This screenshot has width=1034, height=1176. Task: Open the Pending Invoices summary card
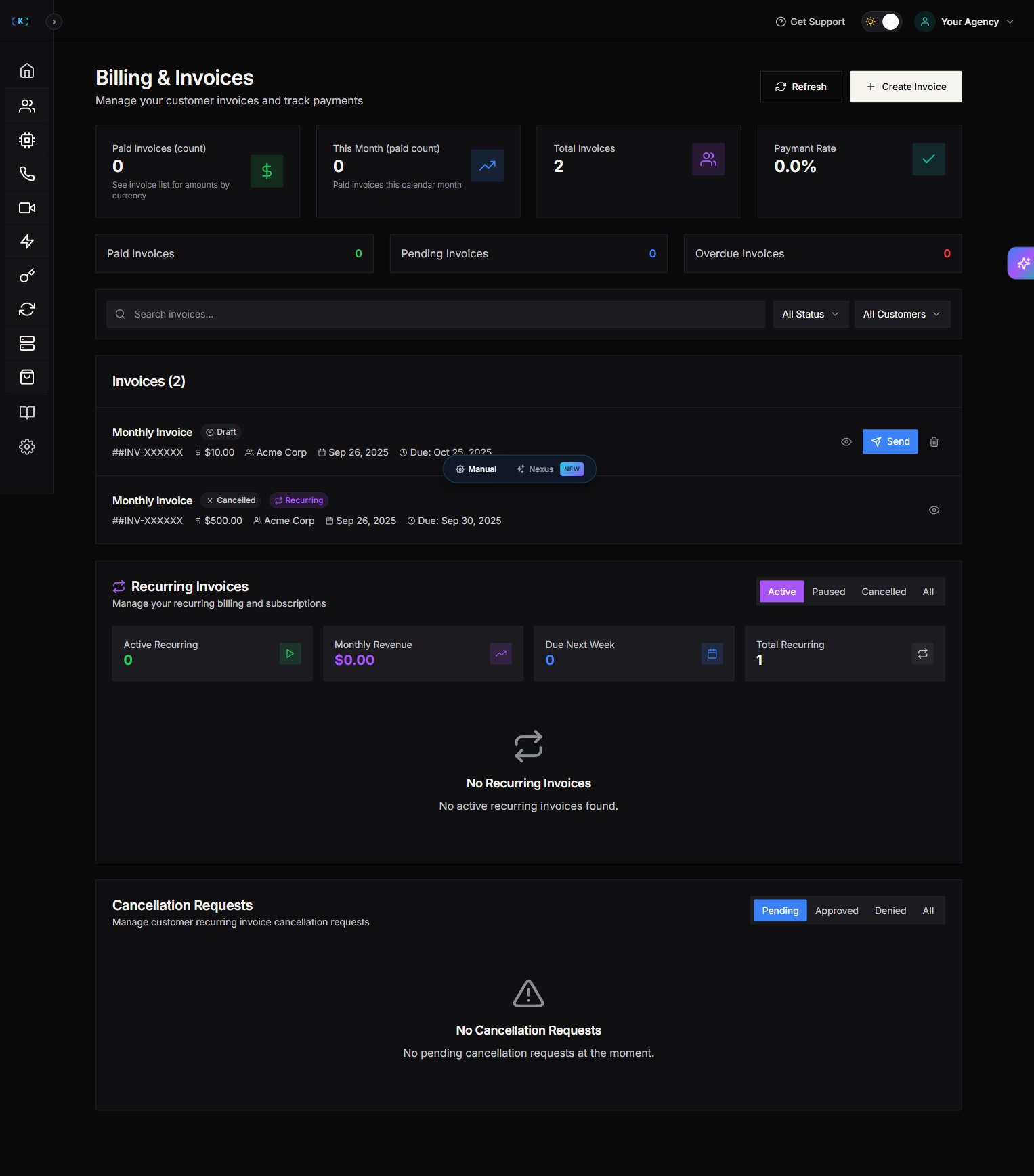pos(528,253)
